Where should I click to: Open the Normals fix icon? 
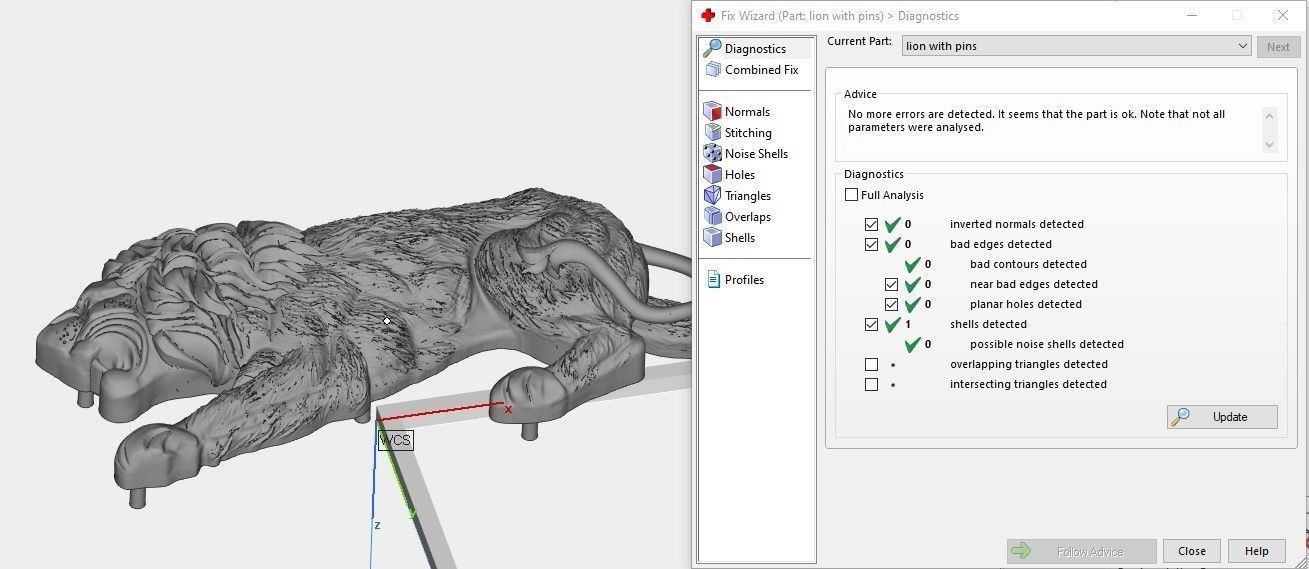pyautogui.click(x=712, y=112)
